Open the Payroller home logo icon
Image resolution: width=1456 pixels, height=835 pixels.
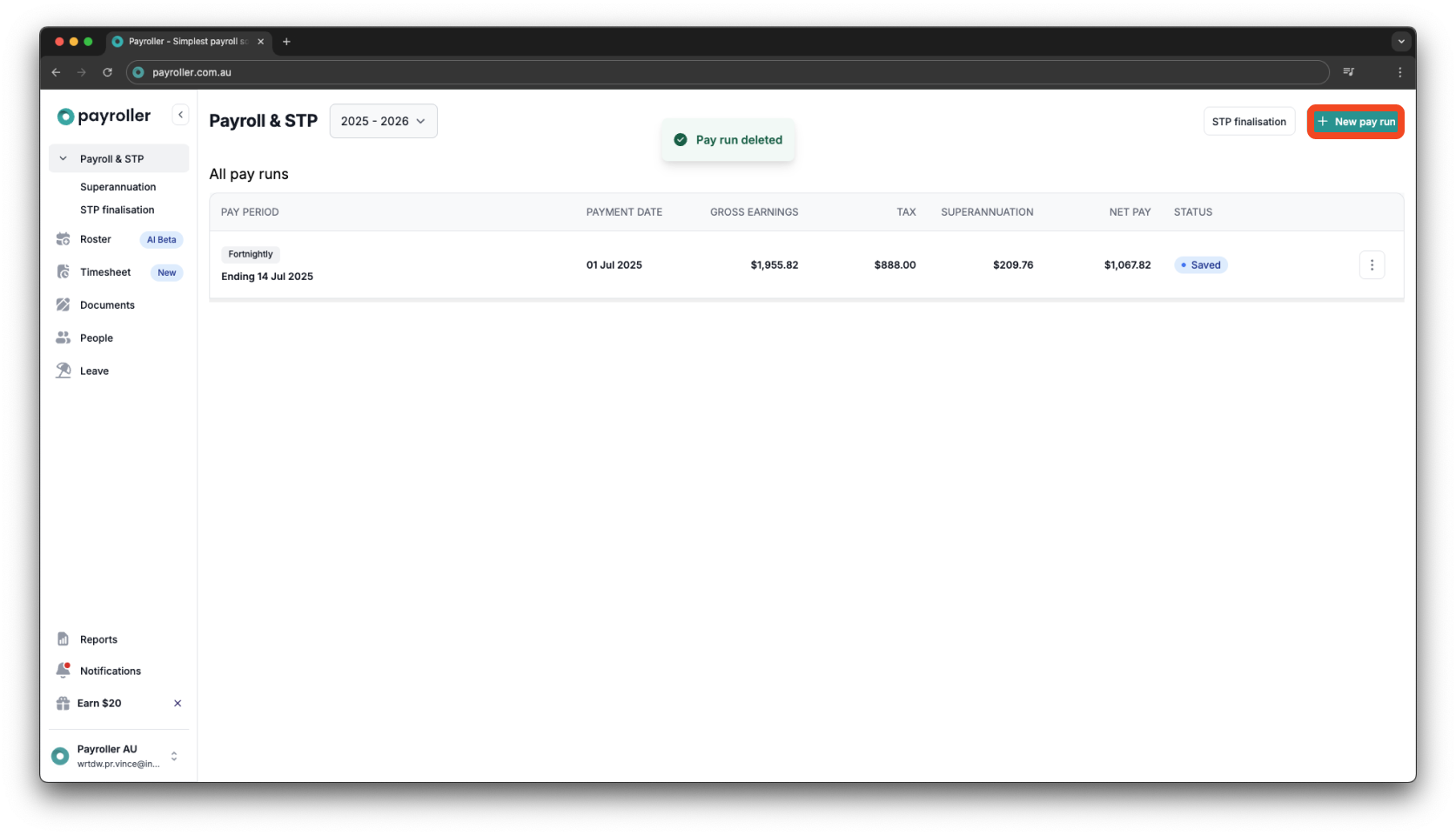point(64,116)
